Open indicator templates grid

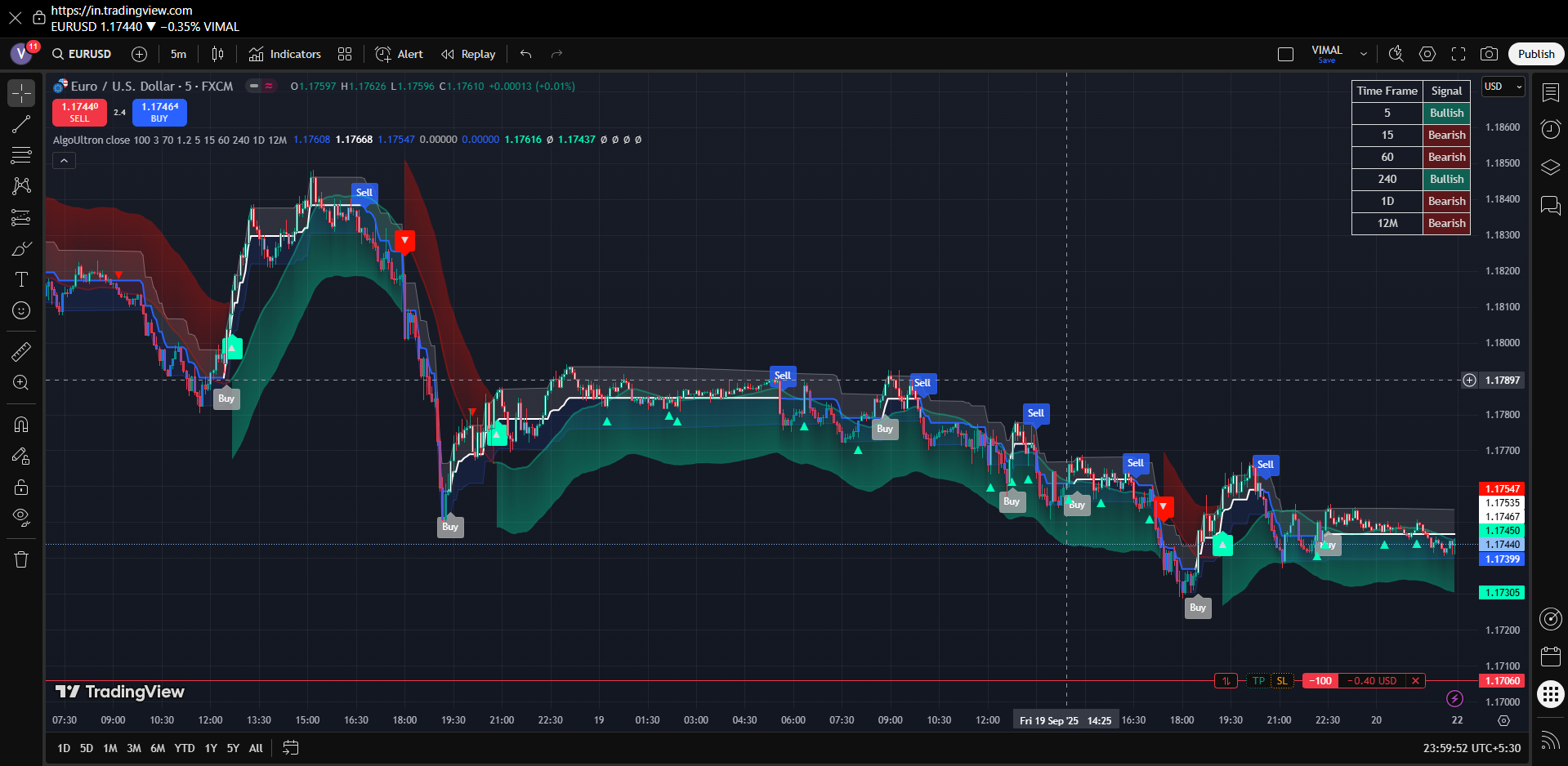pyautogui.click(x=345, y=54)
